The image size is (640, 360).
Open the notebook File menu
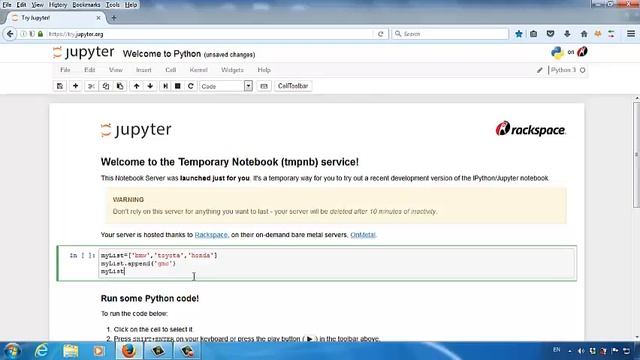[x=65, y=70]
